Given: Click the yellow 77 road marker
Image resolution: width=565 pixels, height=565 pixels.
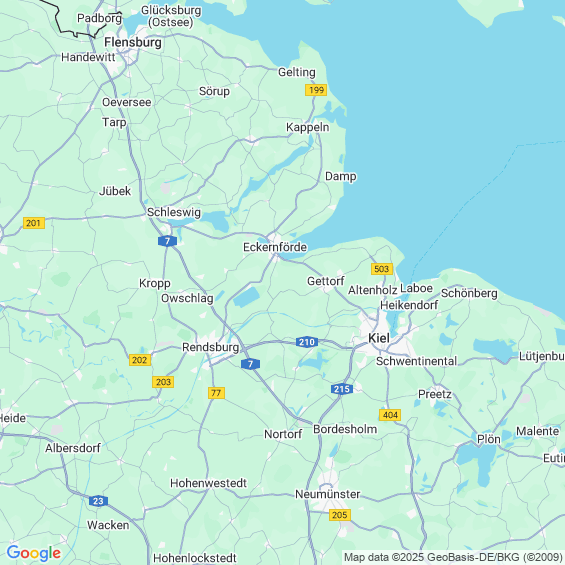Looking at the screenshot, I should [x=216, y=393].
